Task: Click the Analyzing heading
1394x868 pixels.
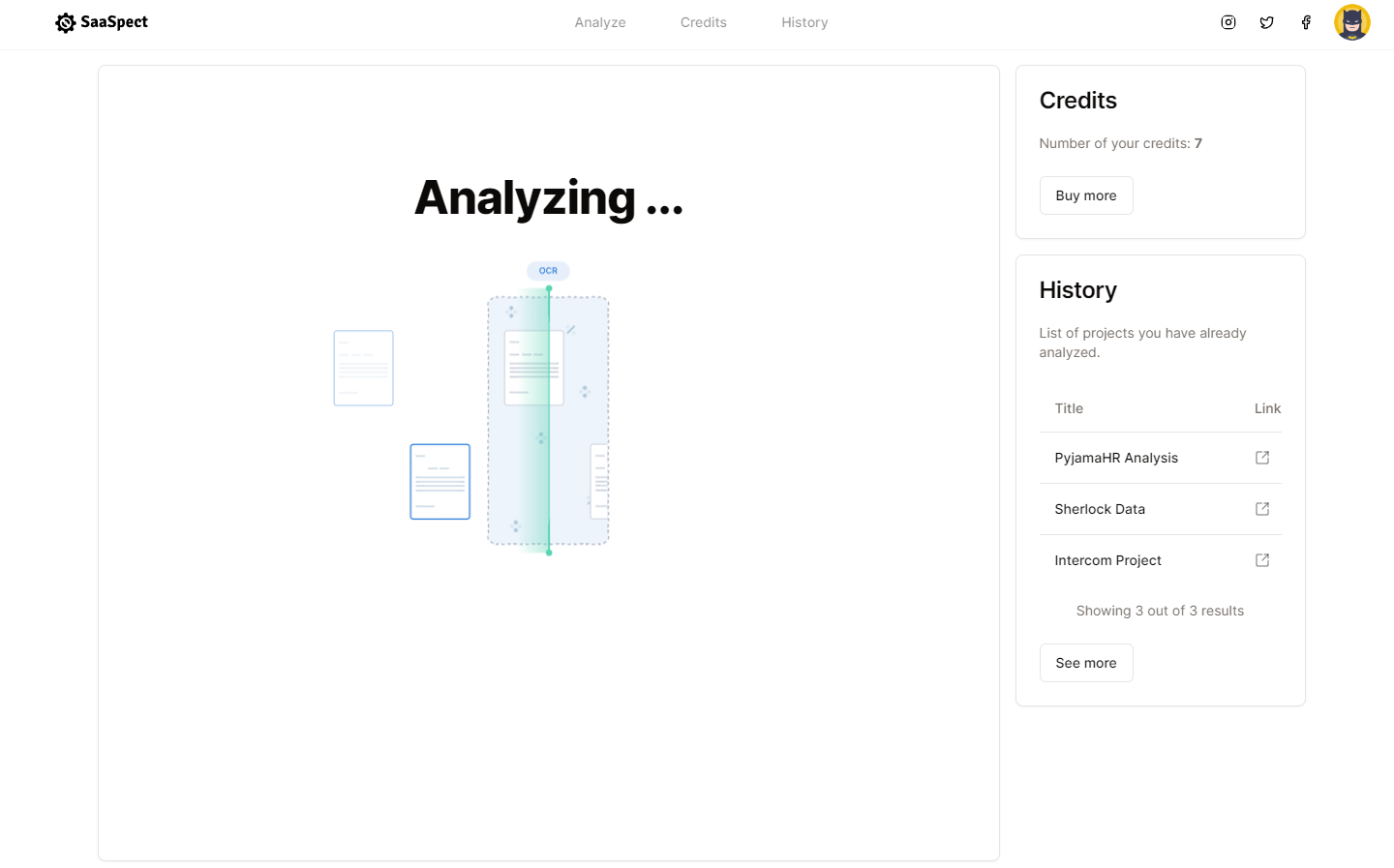Action: 549,197
